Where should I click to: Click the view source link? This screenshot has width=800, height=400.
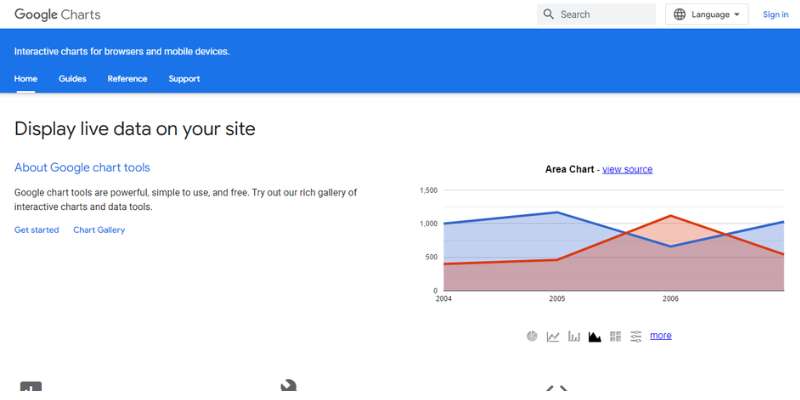point(627,169)
